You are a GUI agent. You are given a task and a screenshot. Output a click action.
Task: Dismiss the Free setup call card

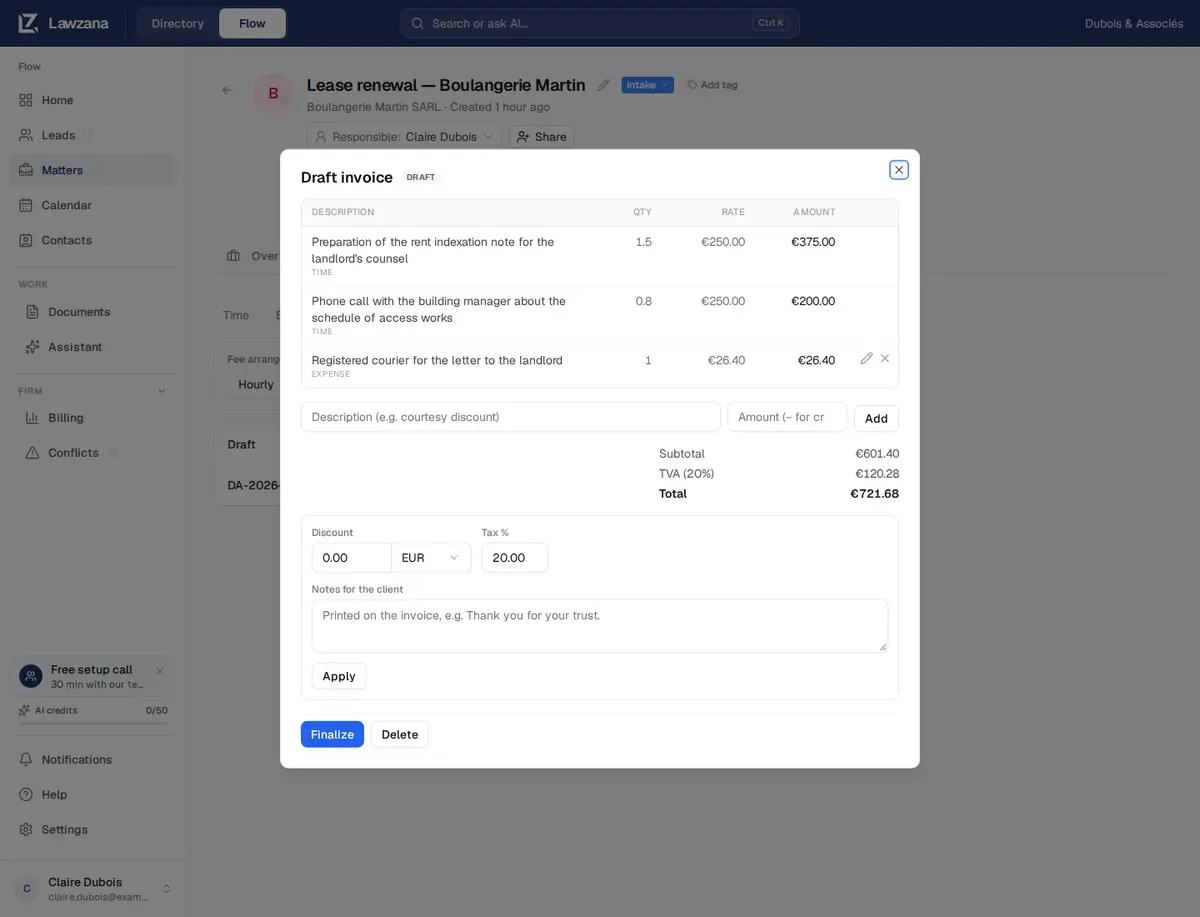160,671
